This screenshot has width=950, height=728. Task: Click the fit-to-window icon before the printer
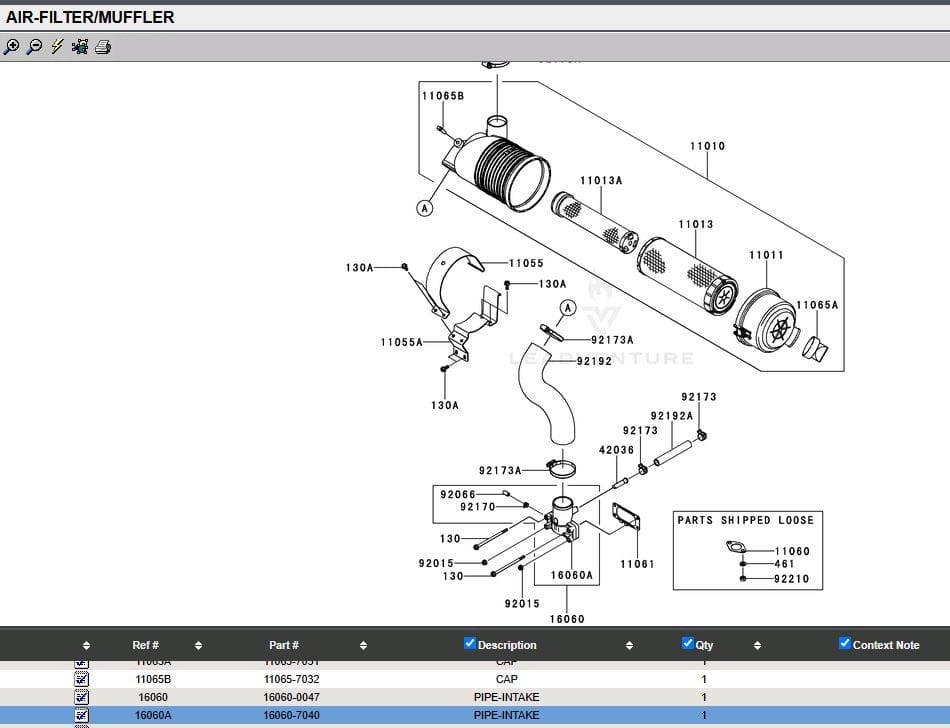[x=80, y=46]
